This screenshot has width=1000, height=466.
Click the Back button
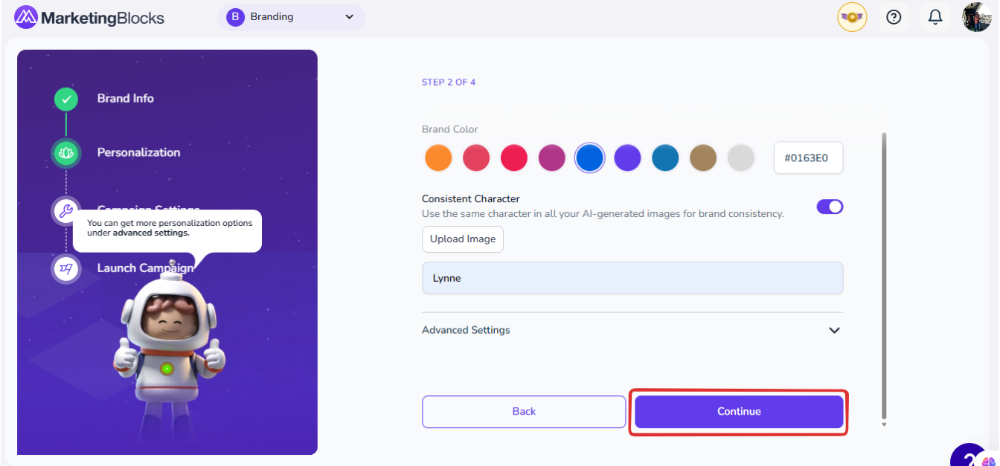click(524, 411)
